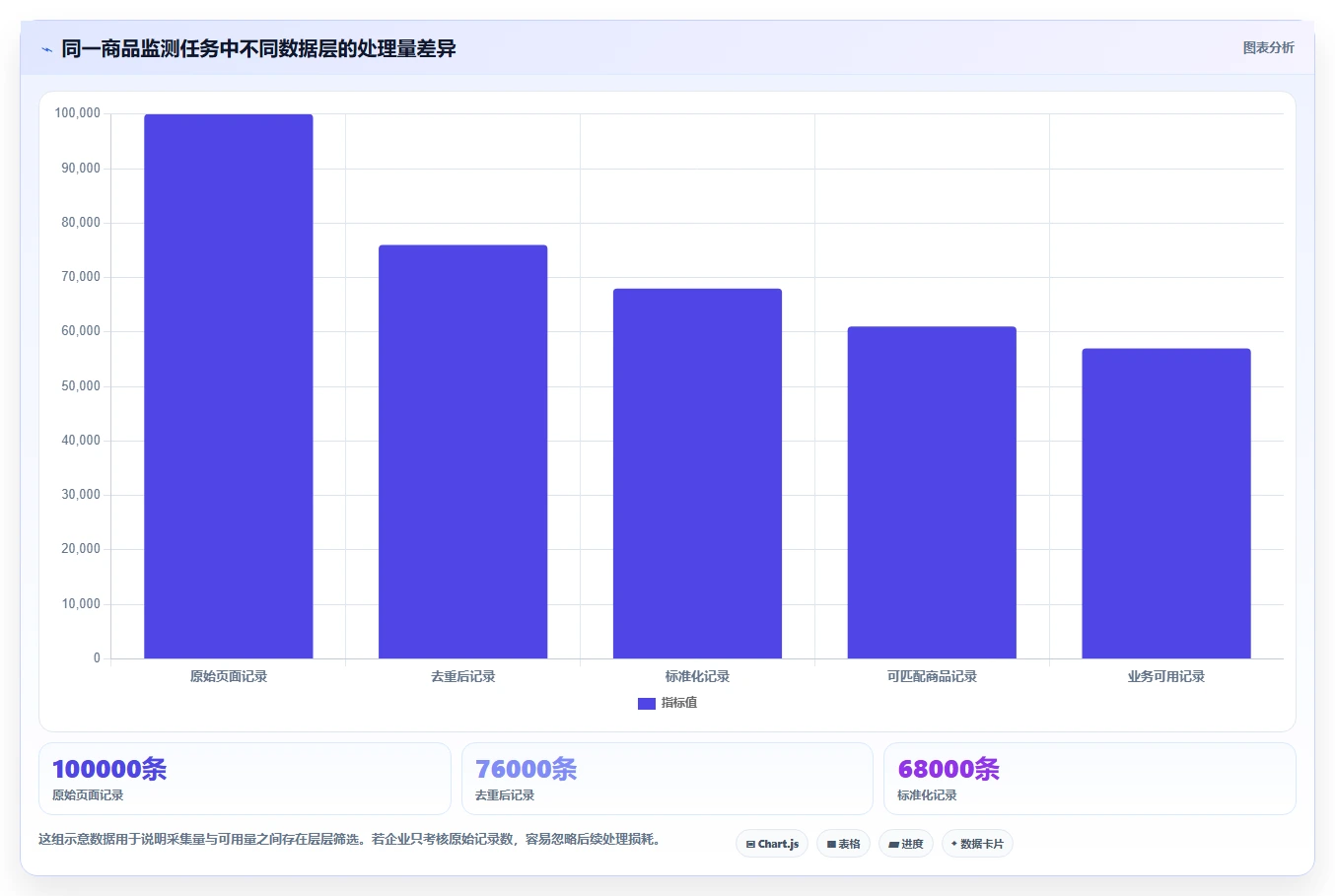Open the 76000条 data card
Screen dimensions: 1335x896
[x=667, y=779]
